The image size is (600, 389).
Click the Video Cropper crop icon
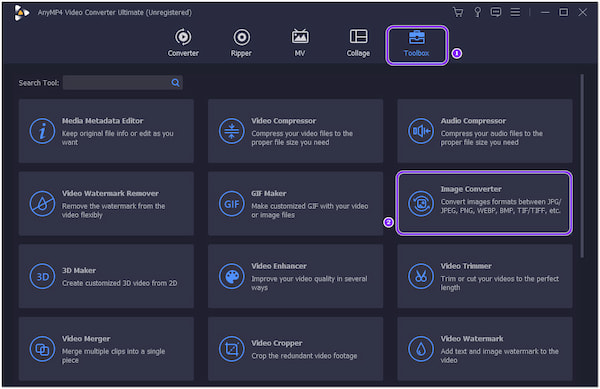[x=232, y=349]
